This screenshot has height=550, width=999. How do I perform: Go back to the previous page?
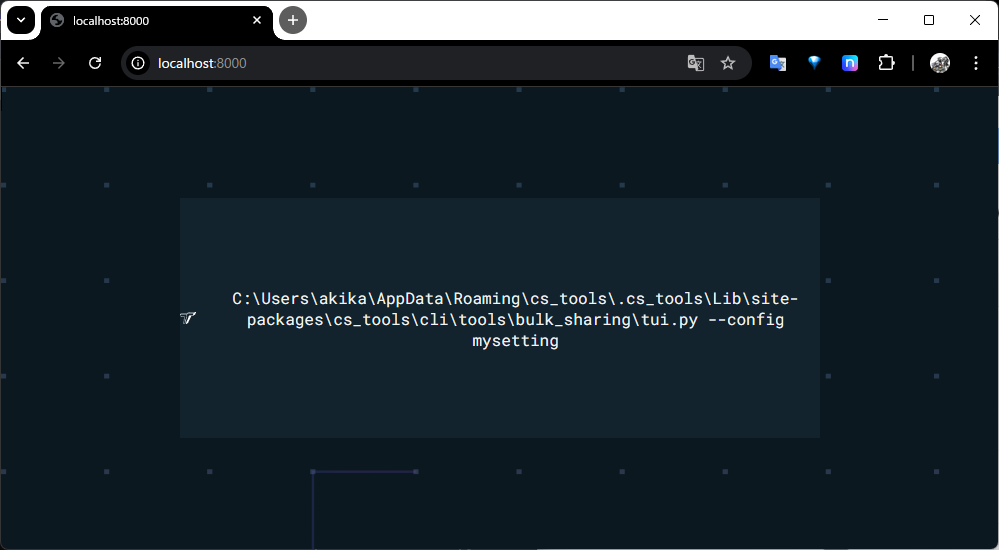24,63
